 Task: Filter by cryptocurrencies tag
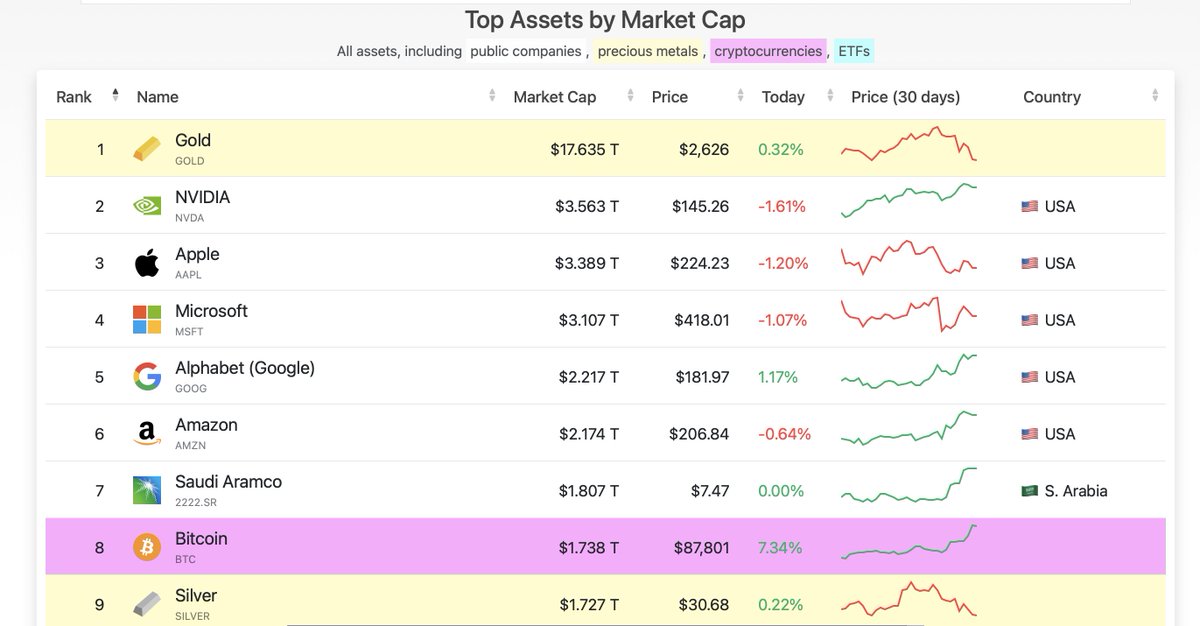click(x=768, y=51)
